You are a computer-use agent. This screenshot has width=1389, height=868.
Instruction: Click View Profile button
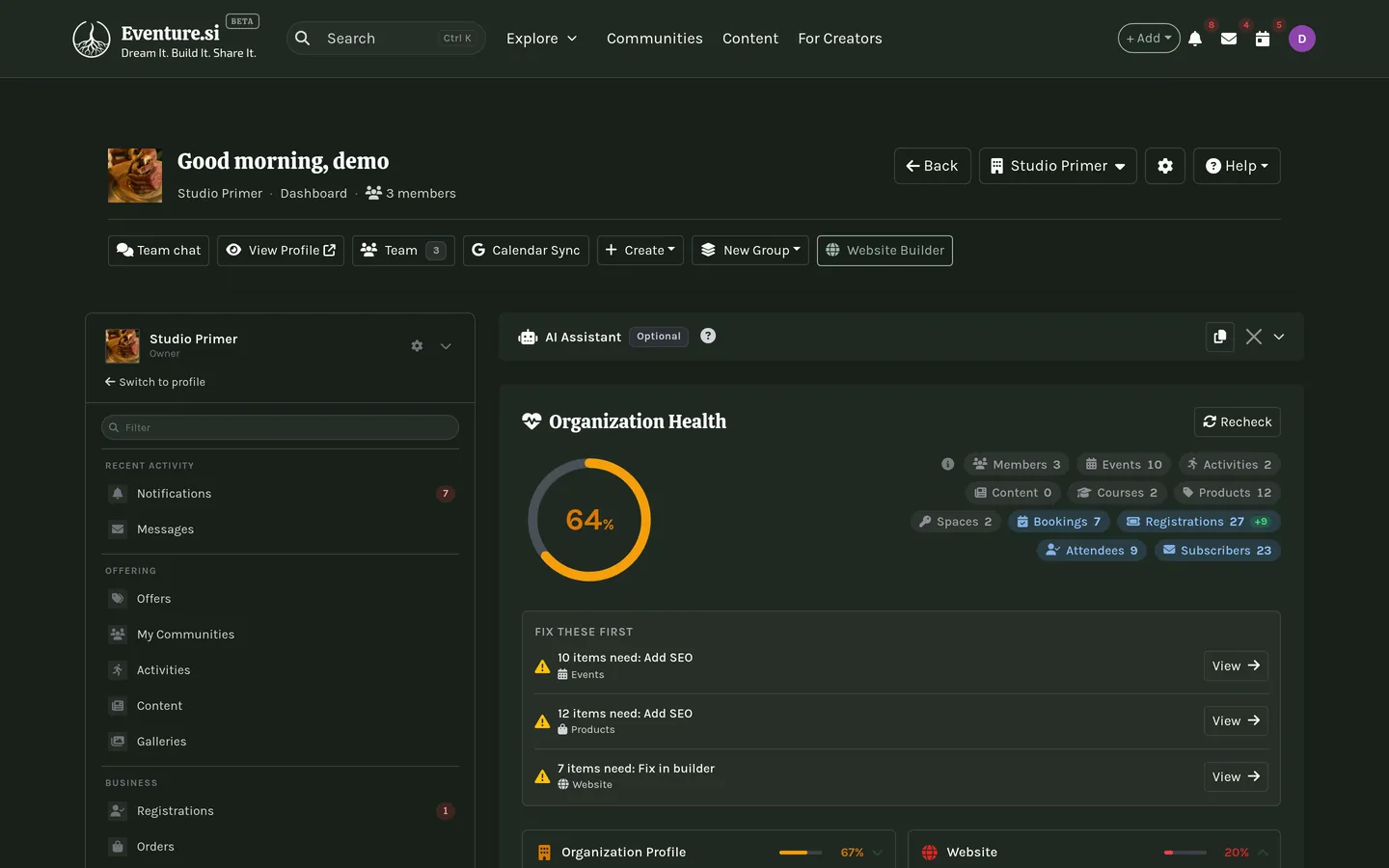click(x=281, y=251)
